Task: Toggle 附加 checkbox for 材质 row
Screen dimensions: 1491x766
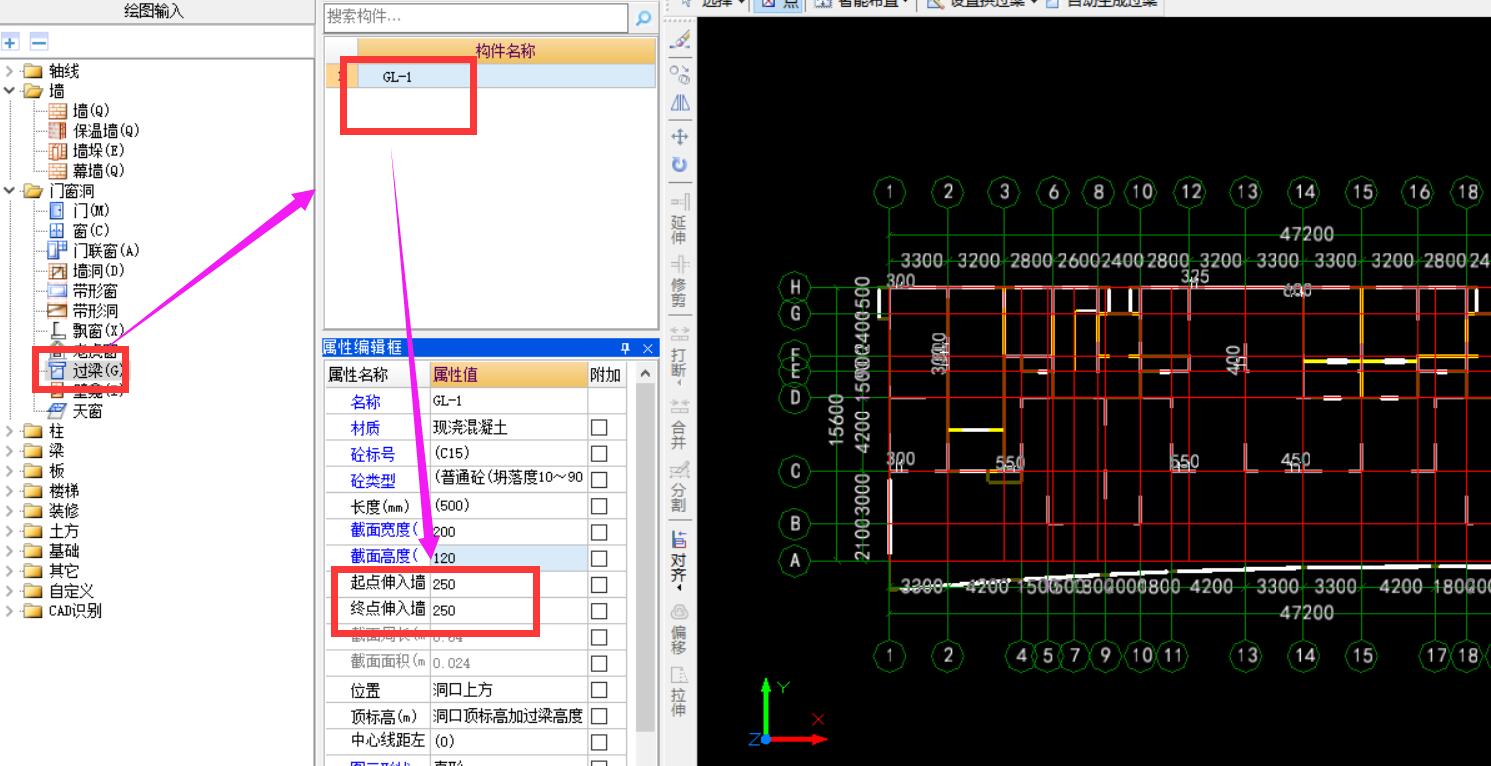Action: [599, 427]
